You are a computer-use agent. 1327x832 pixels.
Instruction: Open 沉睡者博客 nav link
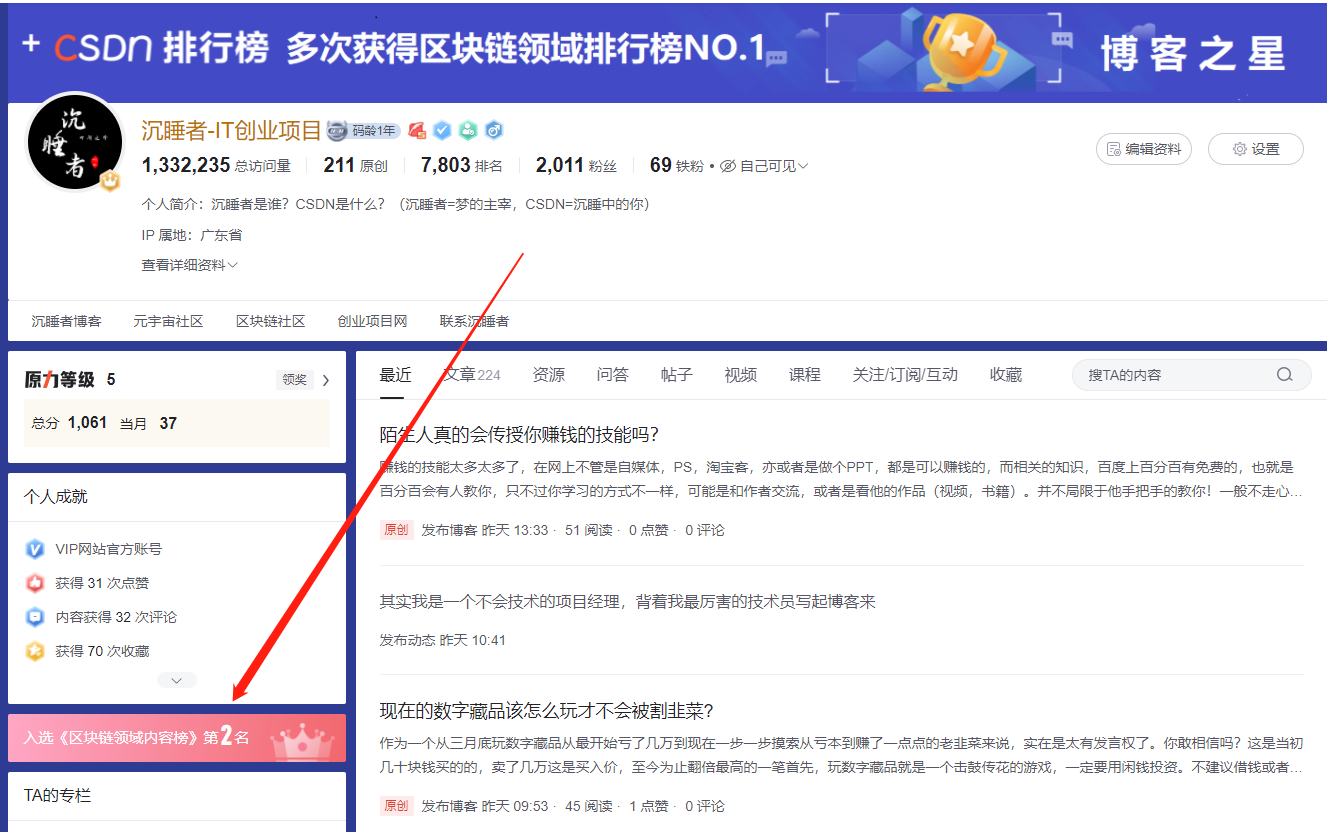66,321
